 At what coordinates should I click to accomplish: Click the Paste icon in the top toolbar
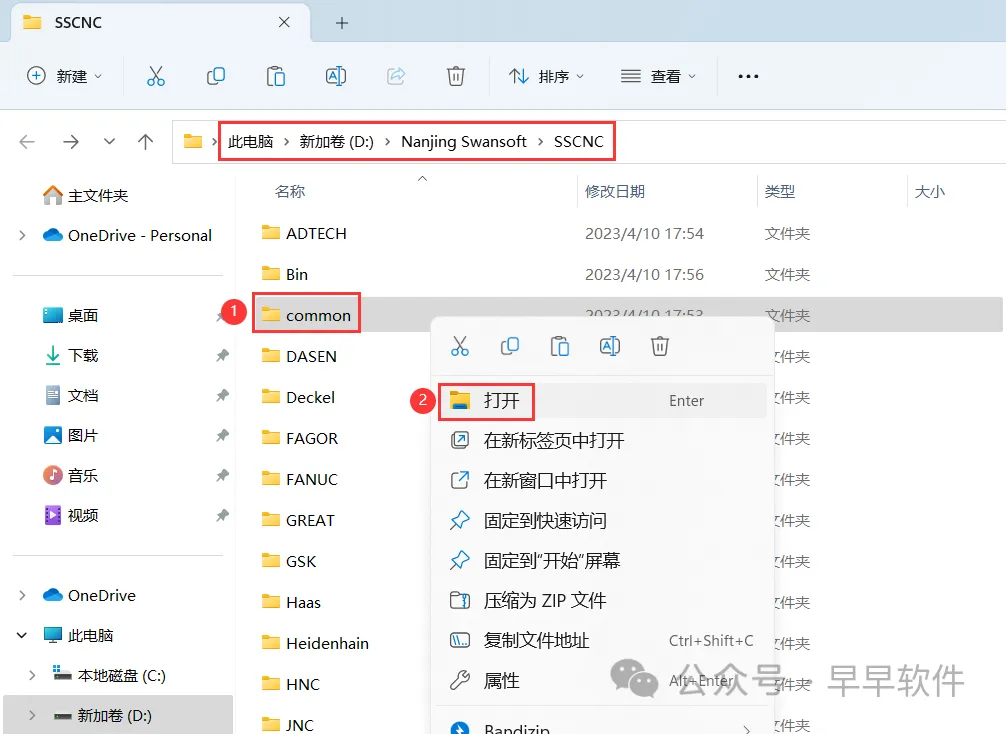276,76
